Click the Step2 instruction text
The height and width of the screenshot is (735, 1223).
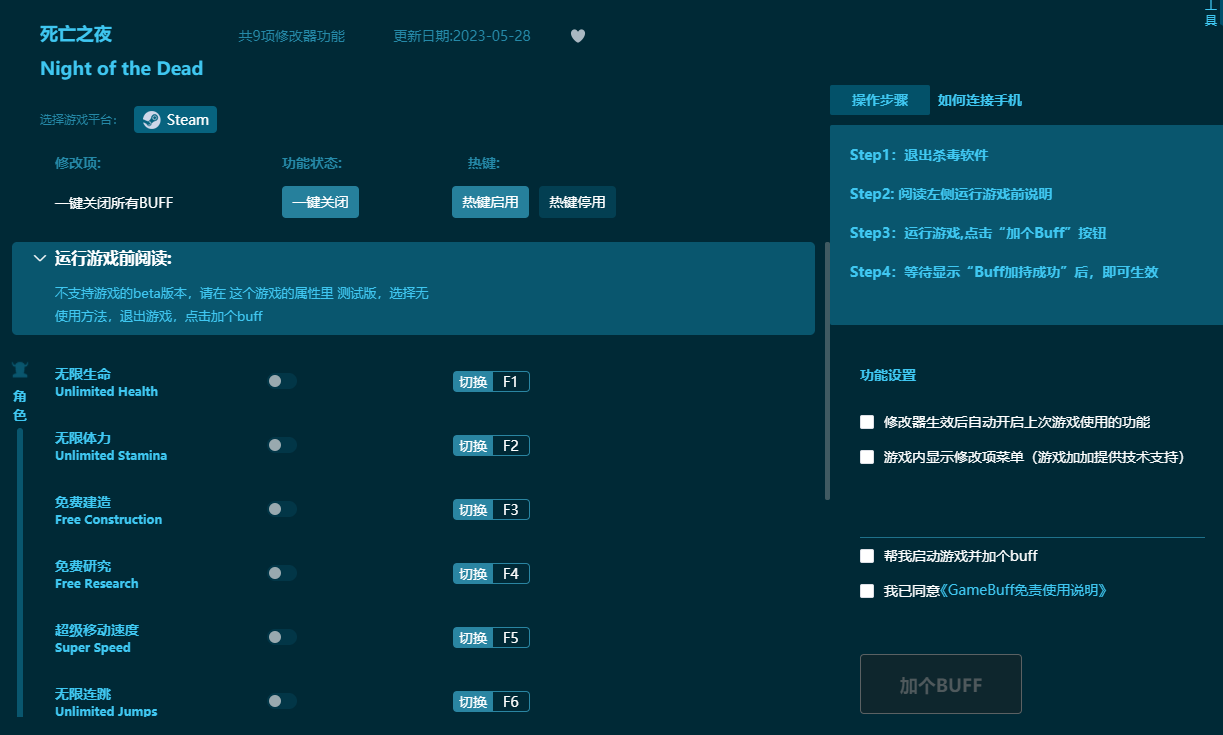tap(951, 194)
